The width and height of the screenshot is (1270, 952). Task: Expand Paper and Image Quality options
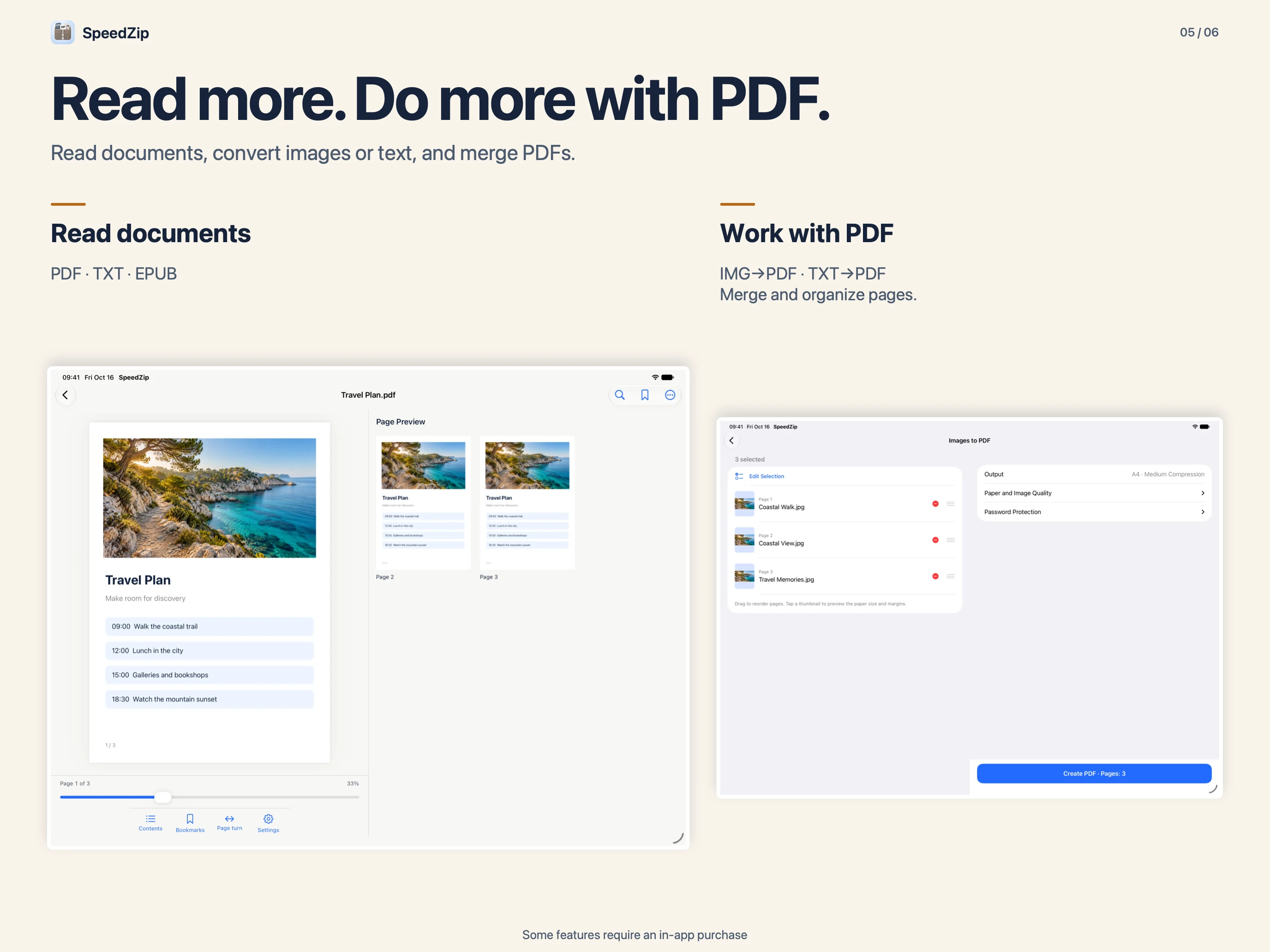pos(1094,493)
